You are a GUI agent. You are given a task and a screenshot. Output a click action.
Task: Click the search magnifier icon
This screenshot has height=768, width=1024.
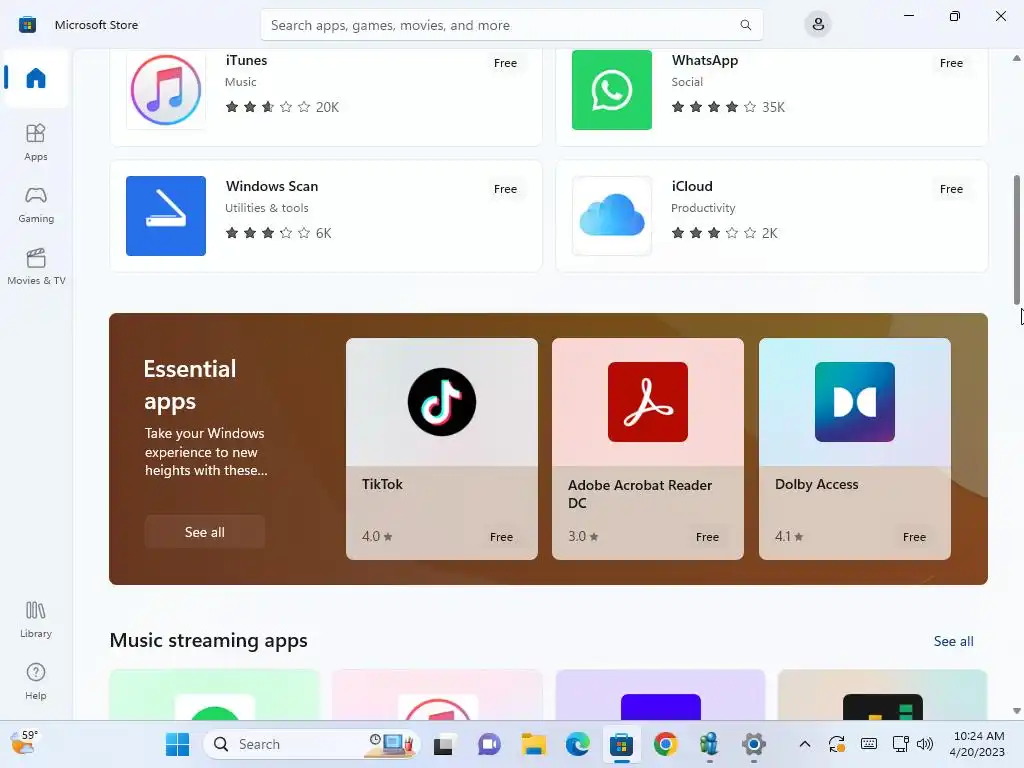tap(745, 25)
